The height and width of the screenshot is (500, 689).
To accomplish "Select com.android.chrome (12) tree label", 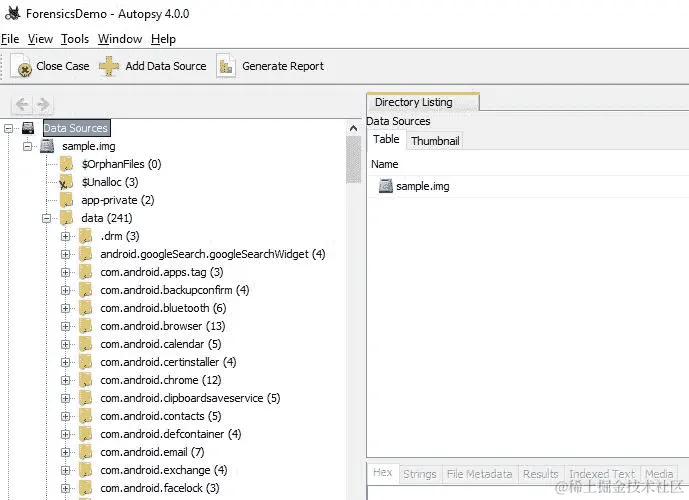I will pos(161,380).
